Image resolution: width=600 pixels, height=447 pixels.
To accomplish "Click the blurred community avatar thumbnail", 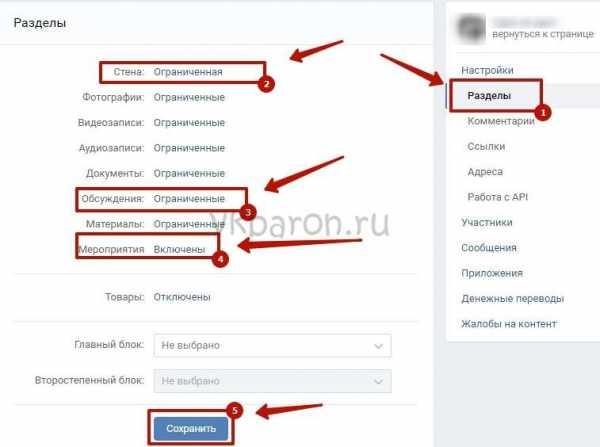I will (471, 28).
